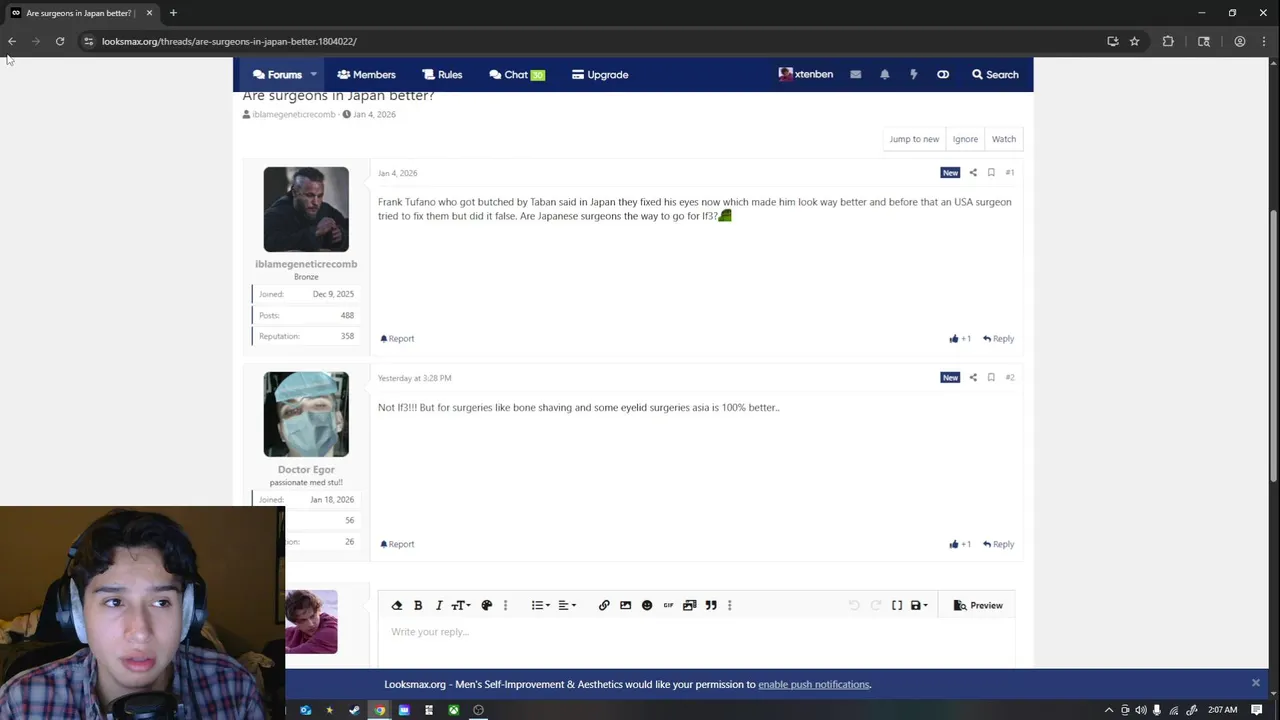The width and height of the screenshot is (1280, 720).
Task: Click the media embed icon
Action: coord(690,605)
